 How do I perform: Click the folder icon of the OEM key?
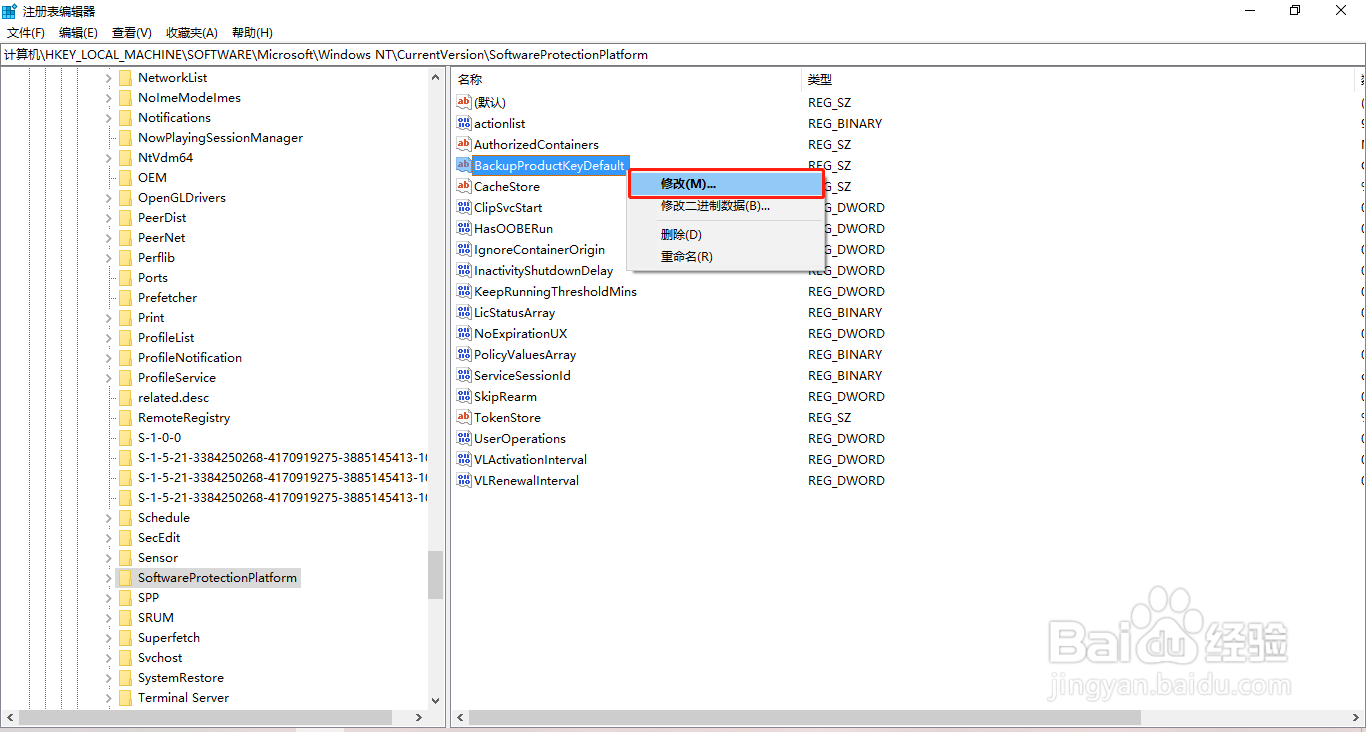[x=124, y=177]
